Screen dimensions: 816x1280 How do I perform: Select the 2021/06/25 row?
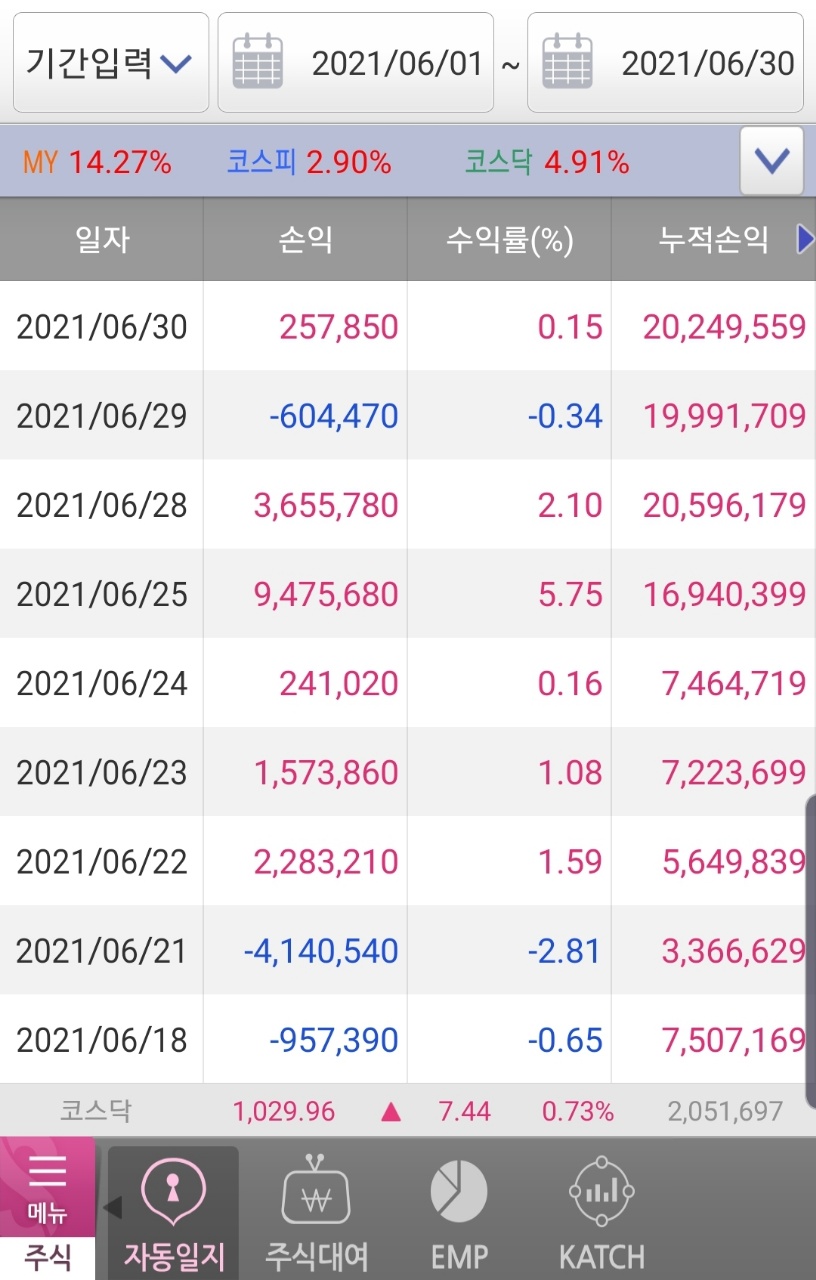coord(400,594)
